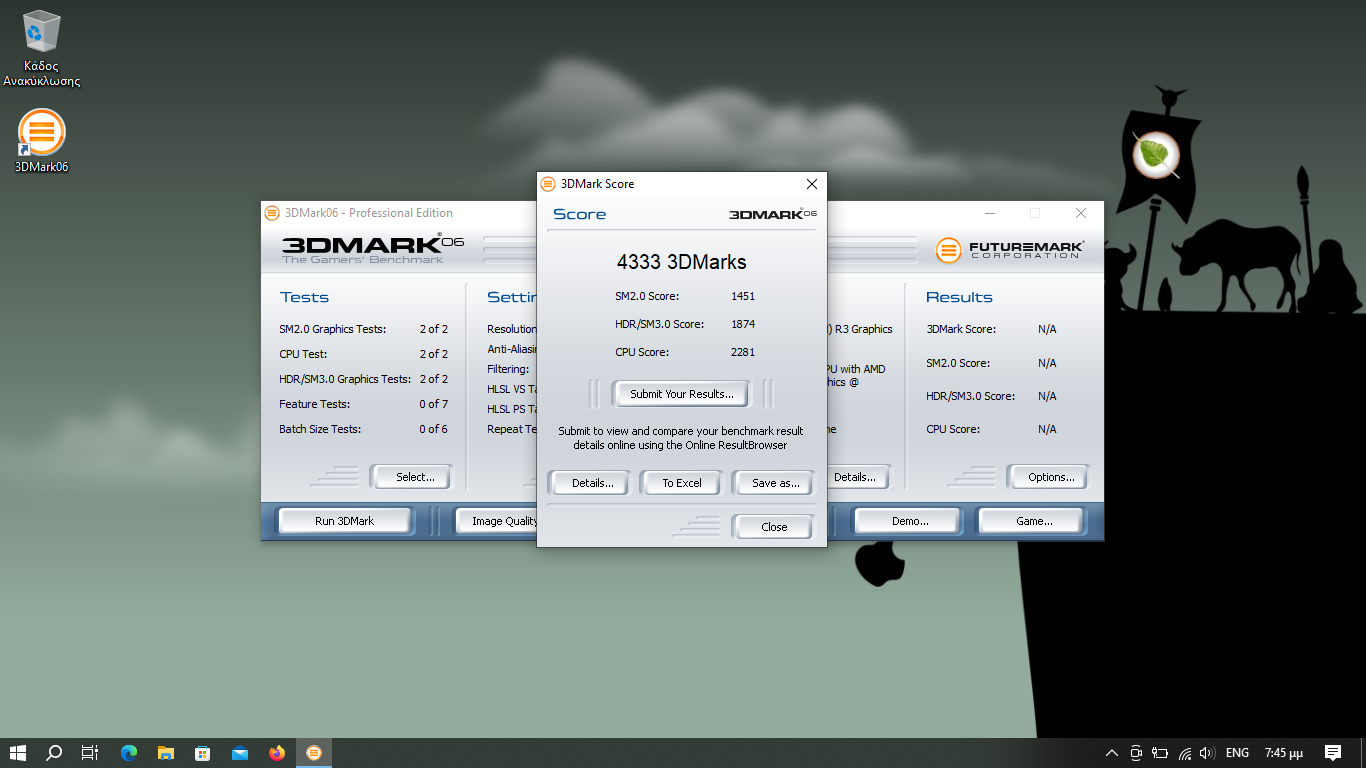Click the 4333 3DMarks score text
The image size is (1366, 768).
682,263
